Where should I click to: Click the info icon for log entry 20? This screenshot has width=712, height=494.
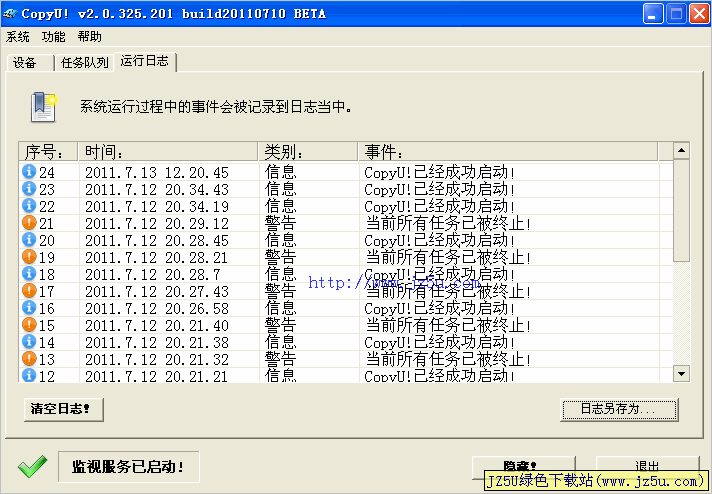click(29, 239)
